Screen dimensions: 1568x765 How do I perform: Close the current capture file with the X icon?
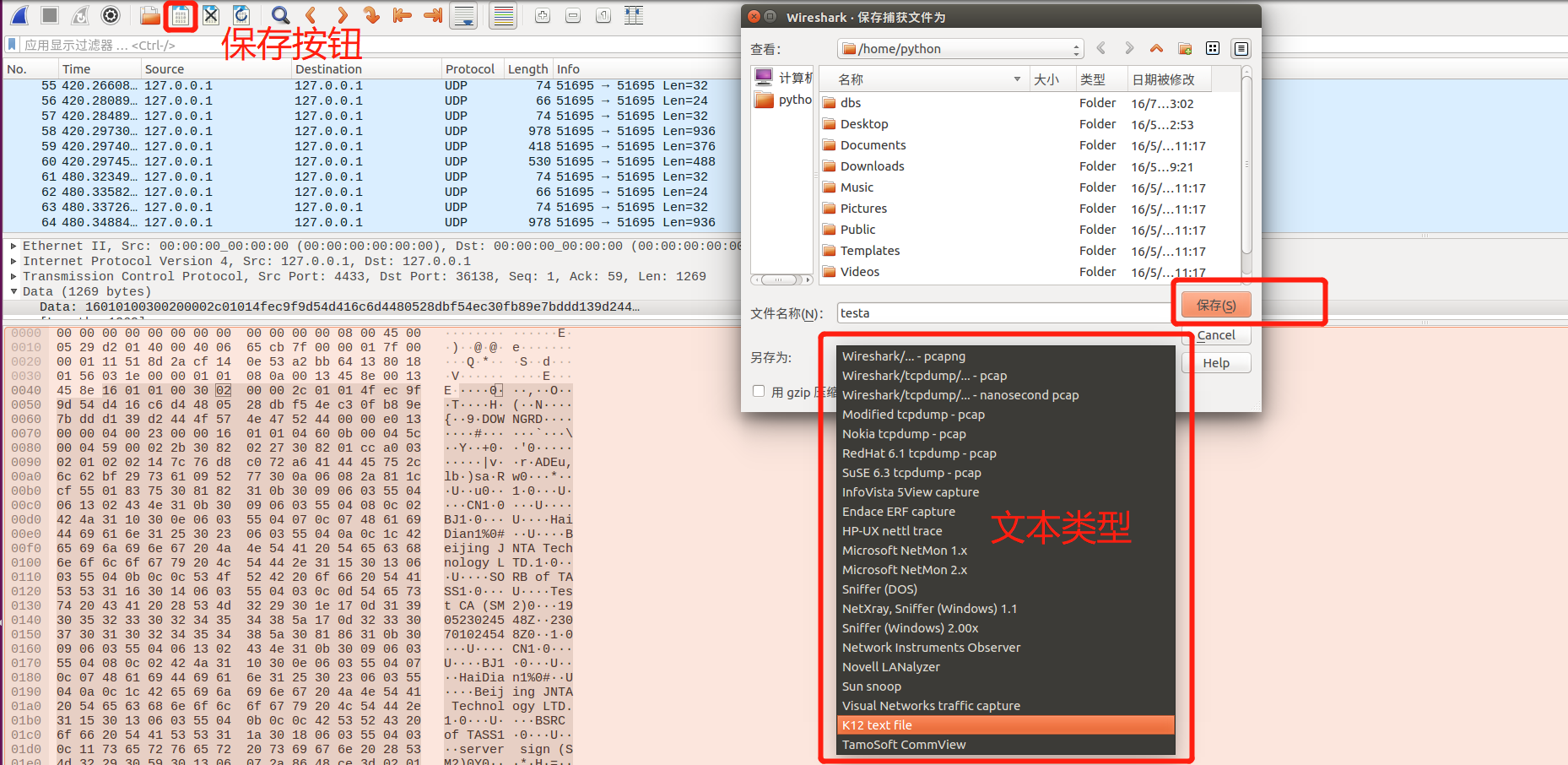click(x=211, y=14)
